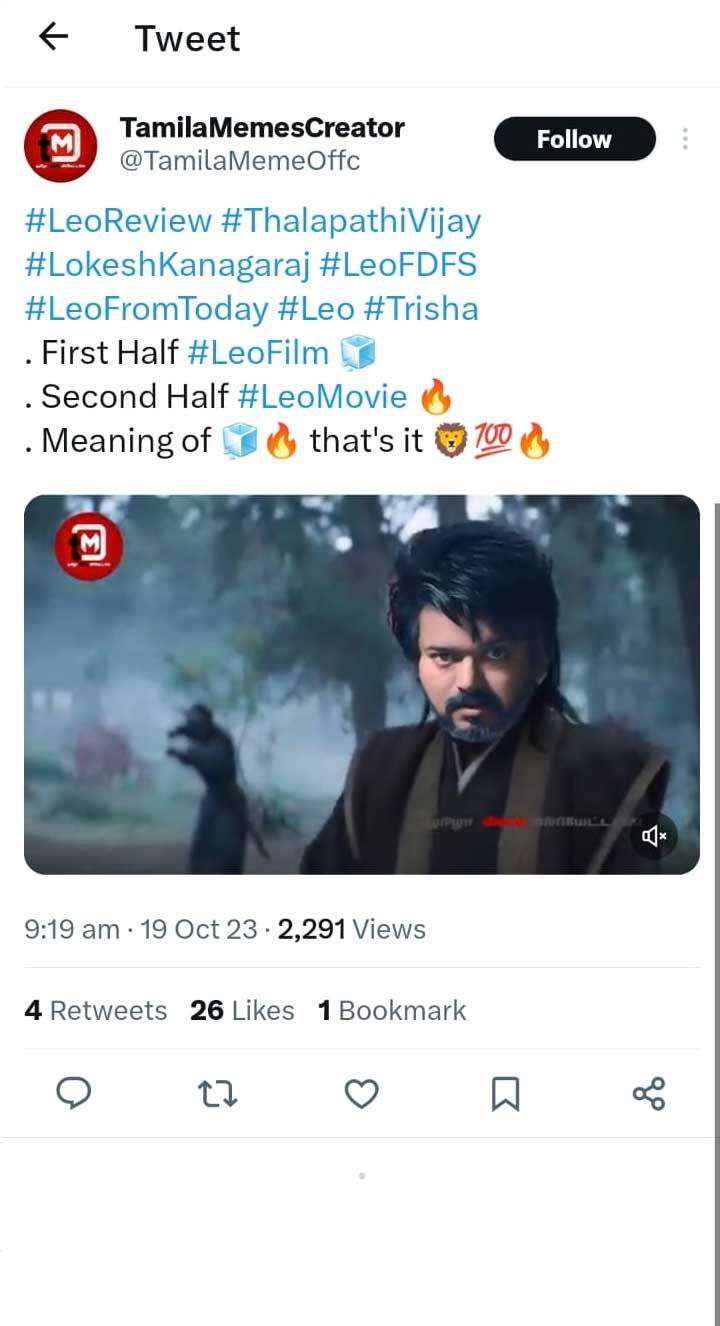Go back using the back arrow
This screenshot has width=720, height=1326.
tap(52, 37)
